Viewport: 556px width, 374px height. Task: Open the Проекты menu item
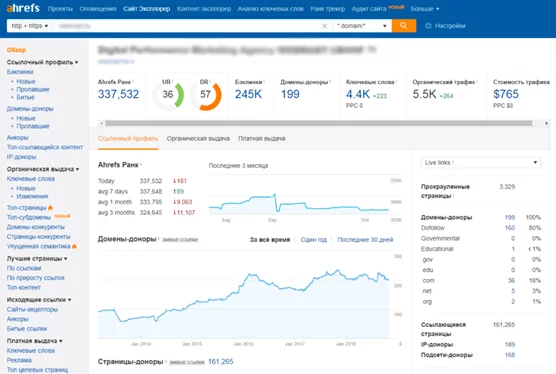tap(60, 9)
